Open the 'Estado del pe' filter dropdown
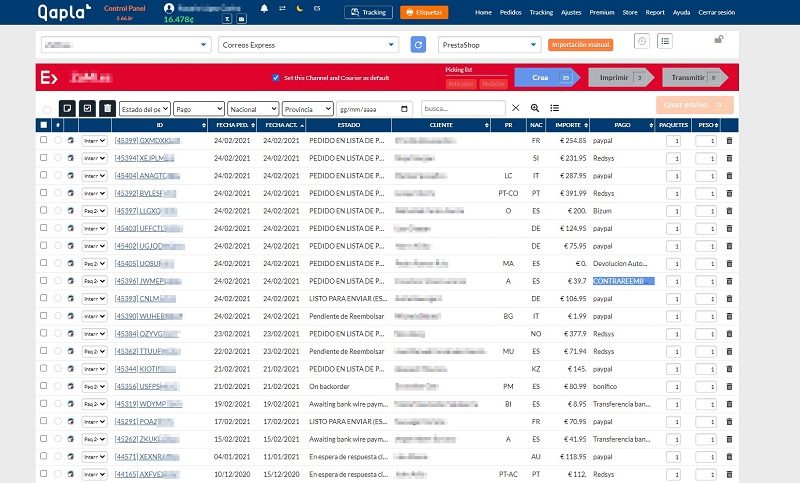800x483 pixels. tap(145, 109)
